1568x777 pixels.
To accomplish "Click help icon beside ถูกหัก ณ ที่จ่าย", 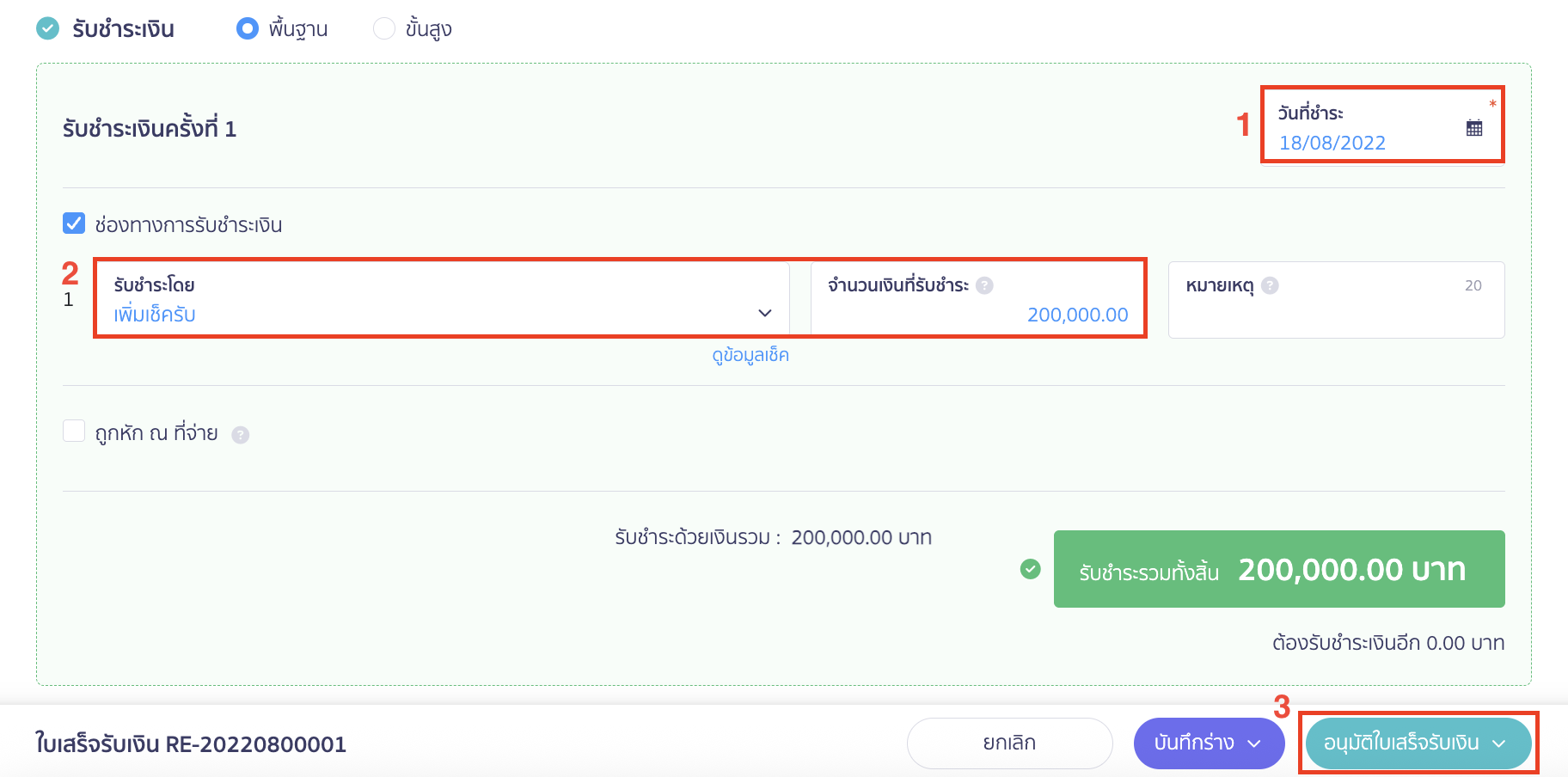I will 241,435.
